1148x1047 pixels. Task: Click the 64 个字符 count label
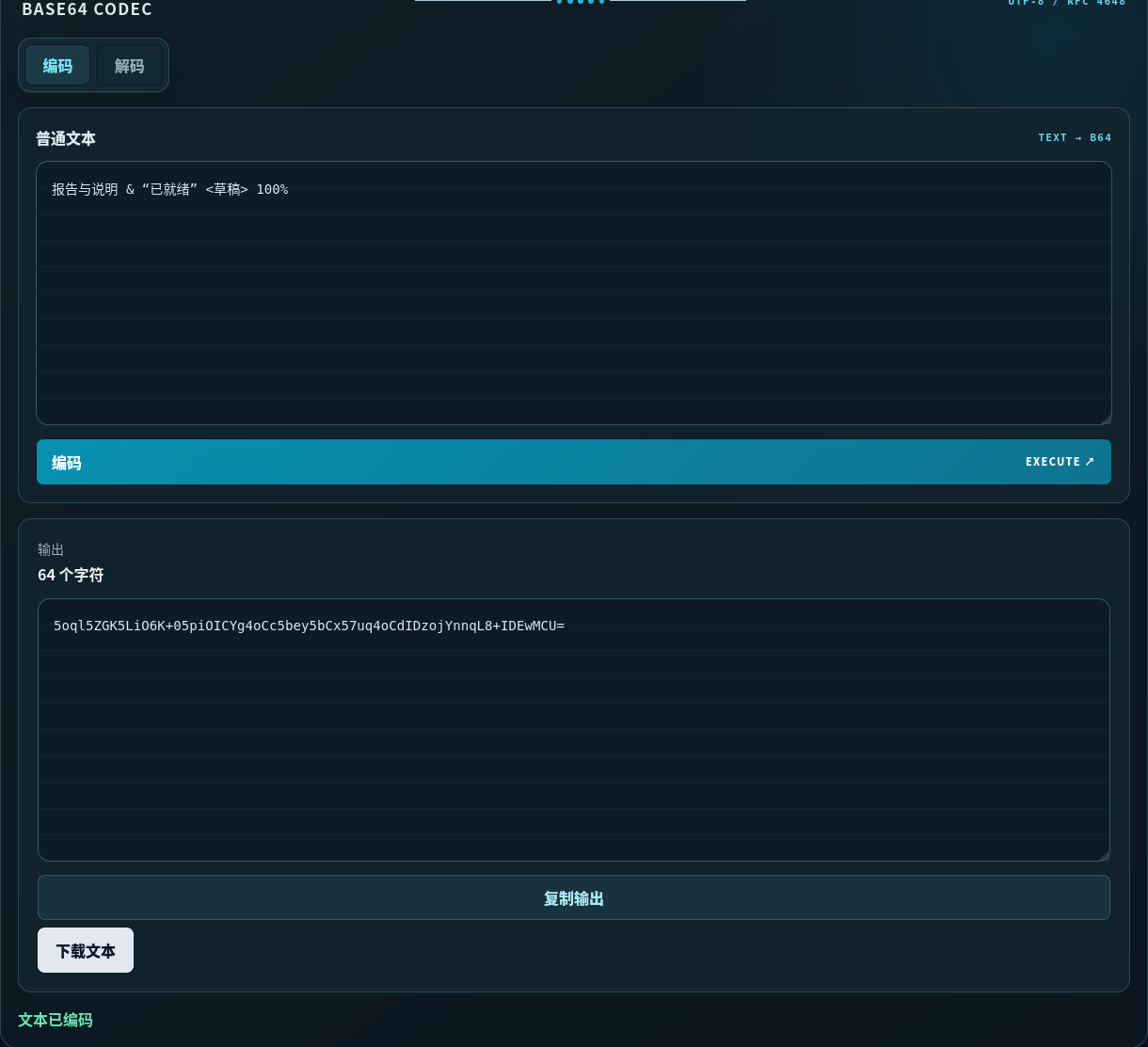(x=71, y=575)
